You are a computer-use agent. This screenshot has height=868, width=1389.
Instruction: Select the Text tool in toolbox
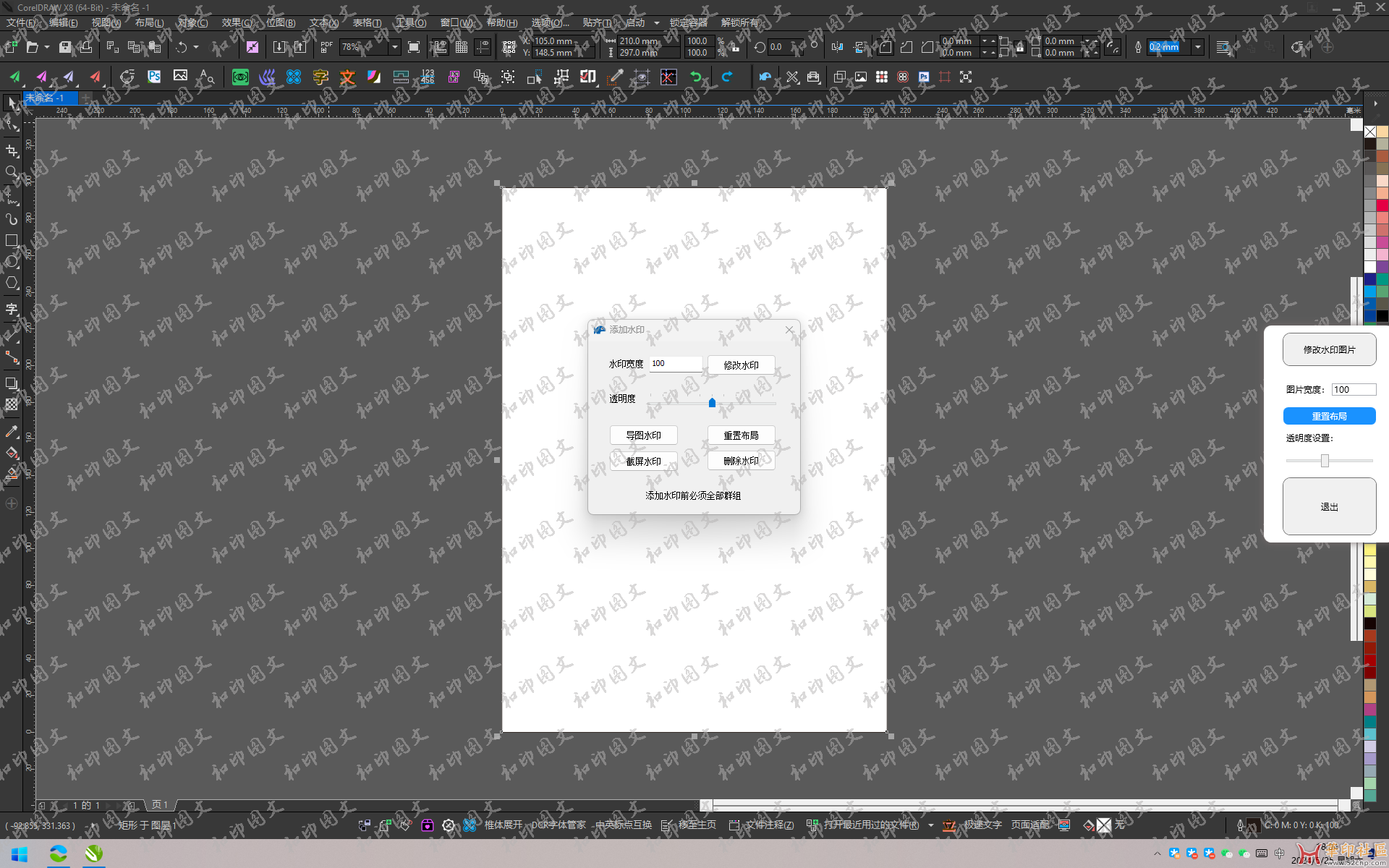[x=12, y=310]
